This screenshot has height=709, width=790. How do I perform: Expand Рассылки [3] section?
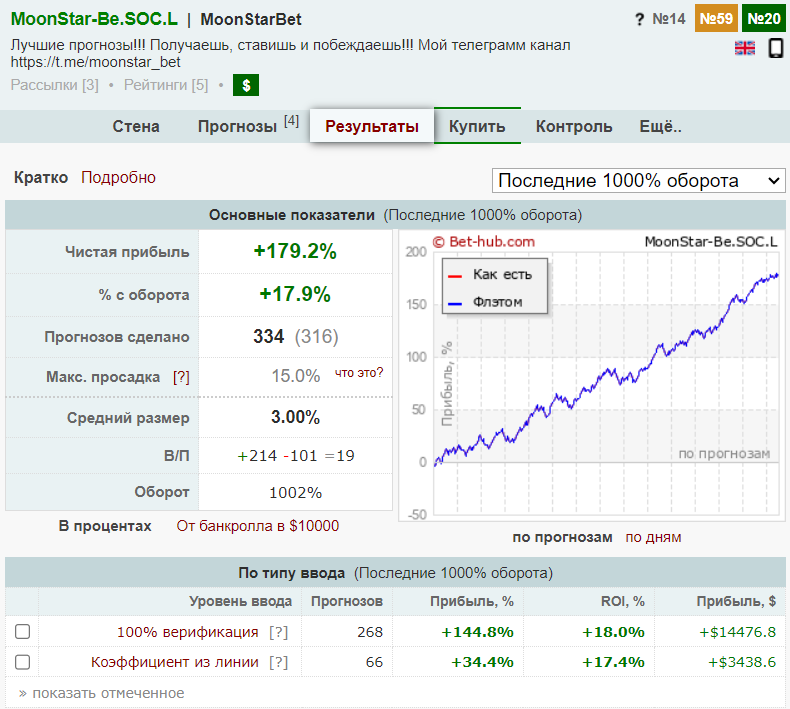(54, 85)
